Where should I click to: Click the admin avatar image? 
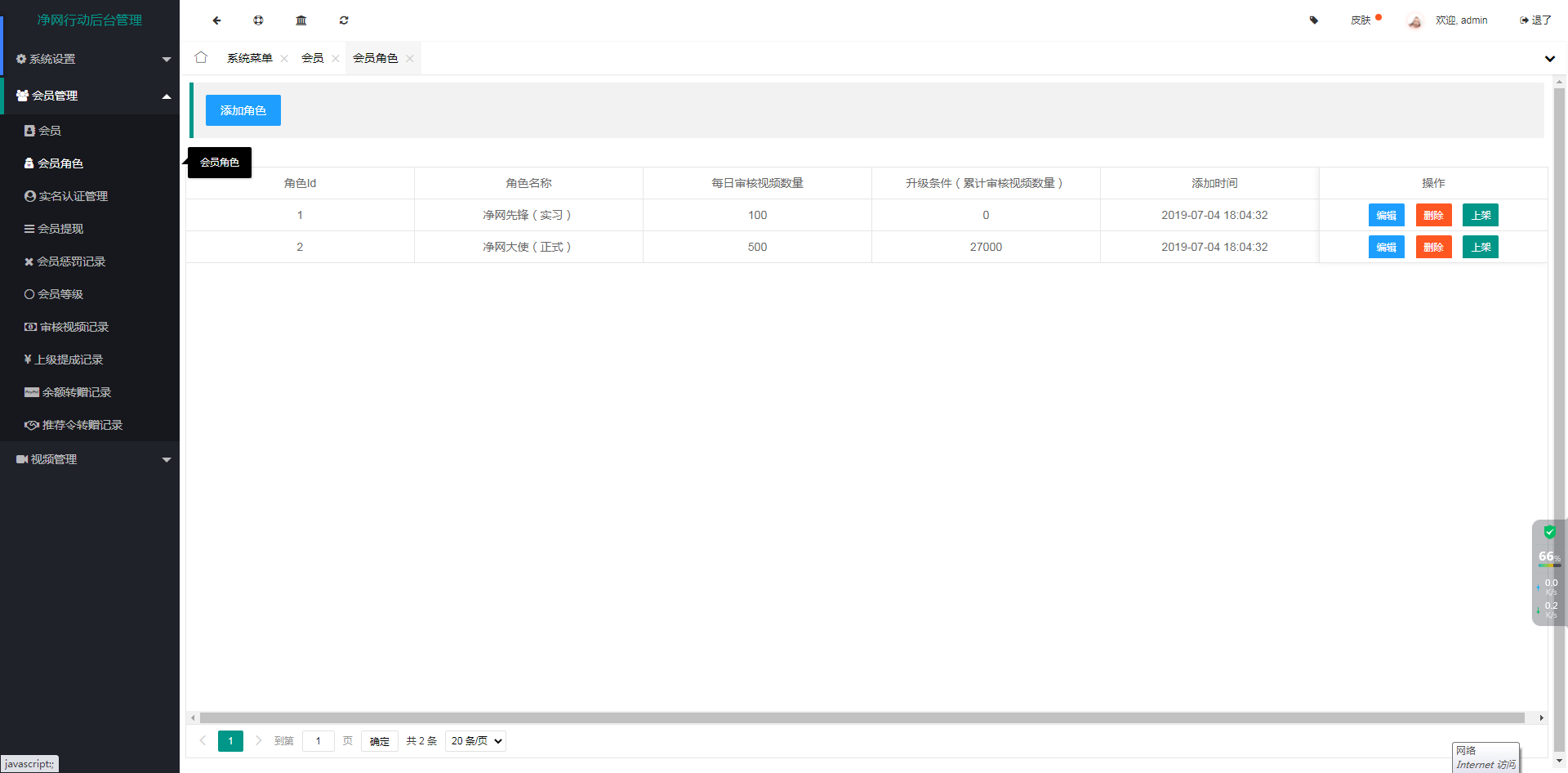pos(1415,21)
